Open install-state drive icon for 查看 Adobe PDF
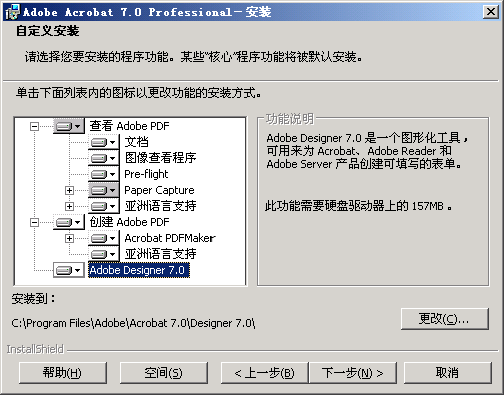 69,126
